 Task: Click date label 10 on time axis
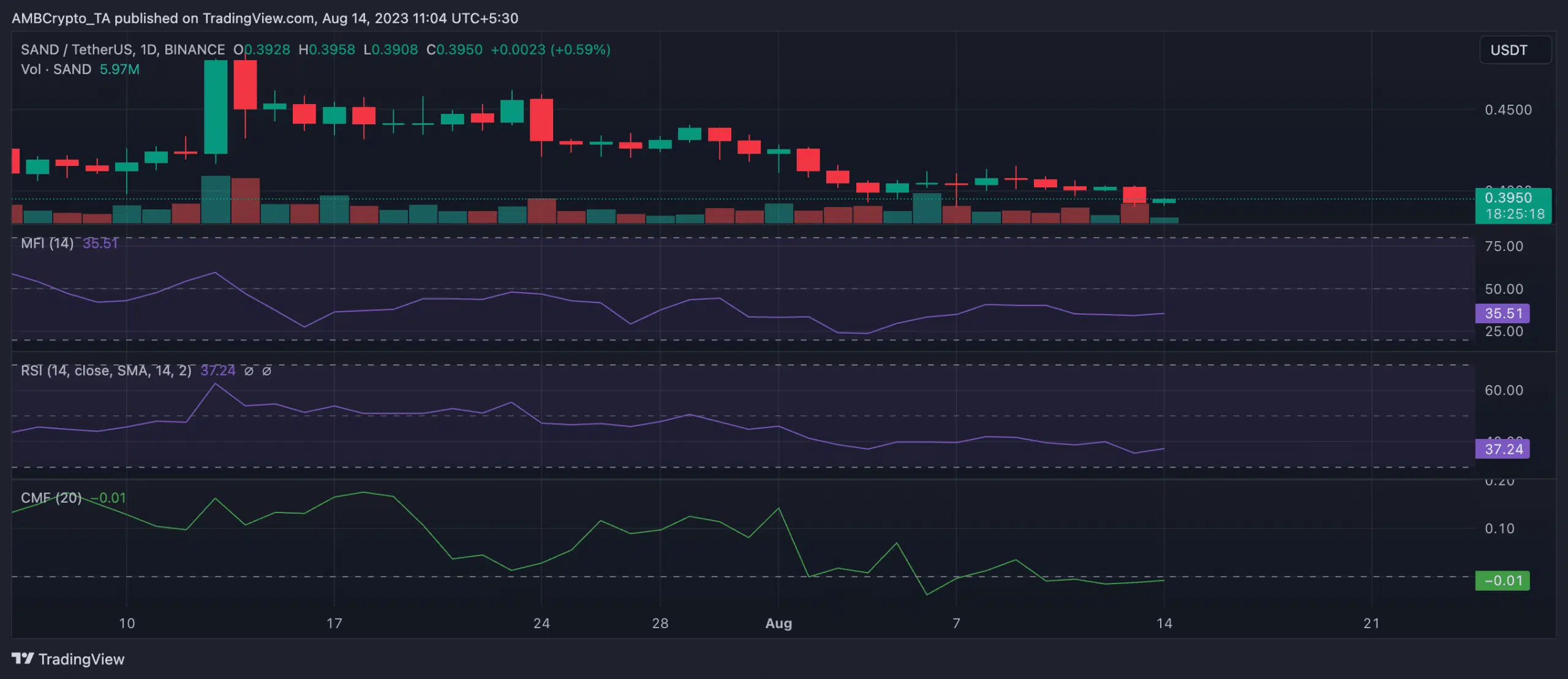pyautogui.click(x=126, y=623)
